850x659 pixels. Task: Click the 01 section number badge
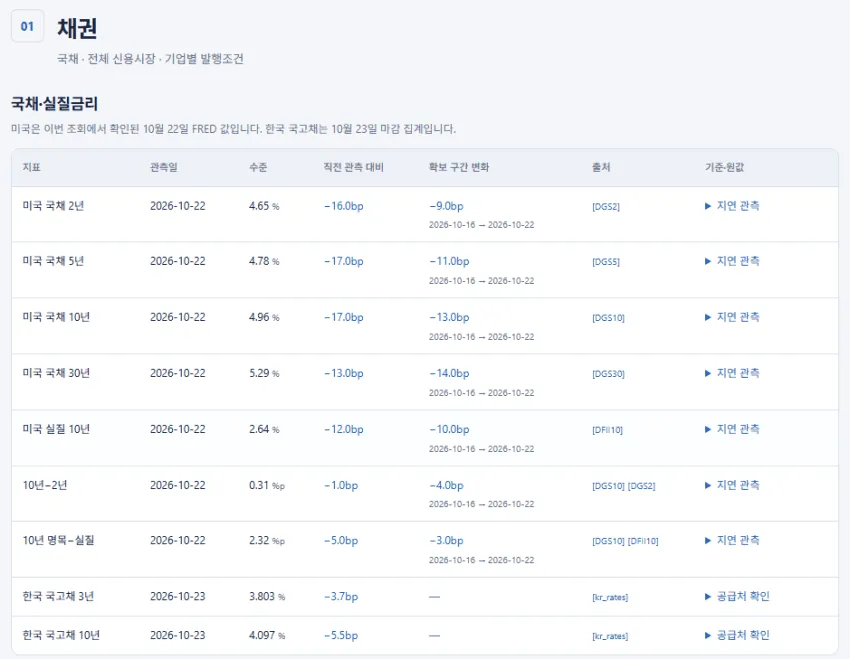pos(27,26)
